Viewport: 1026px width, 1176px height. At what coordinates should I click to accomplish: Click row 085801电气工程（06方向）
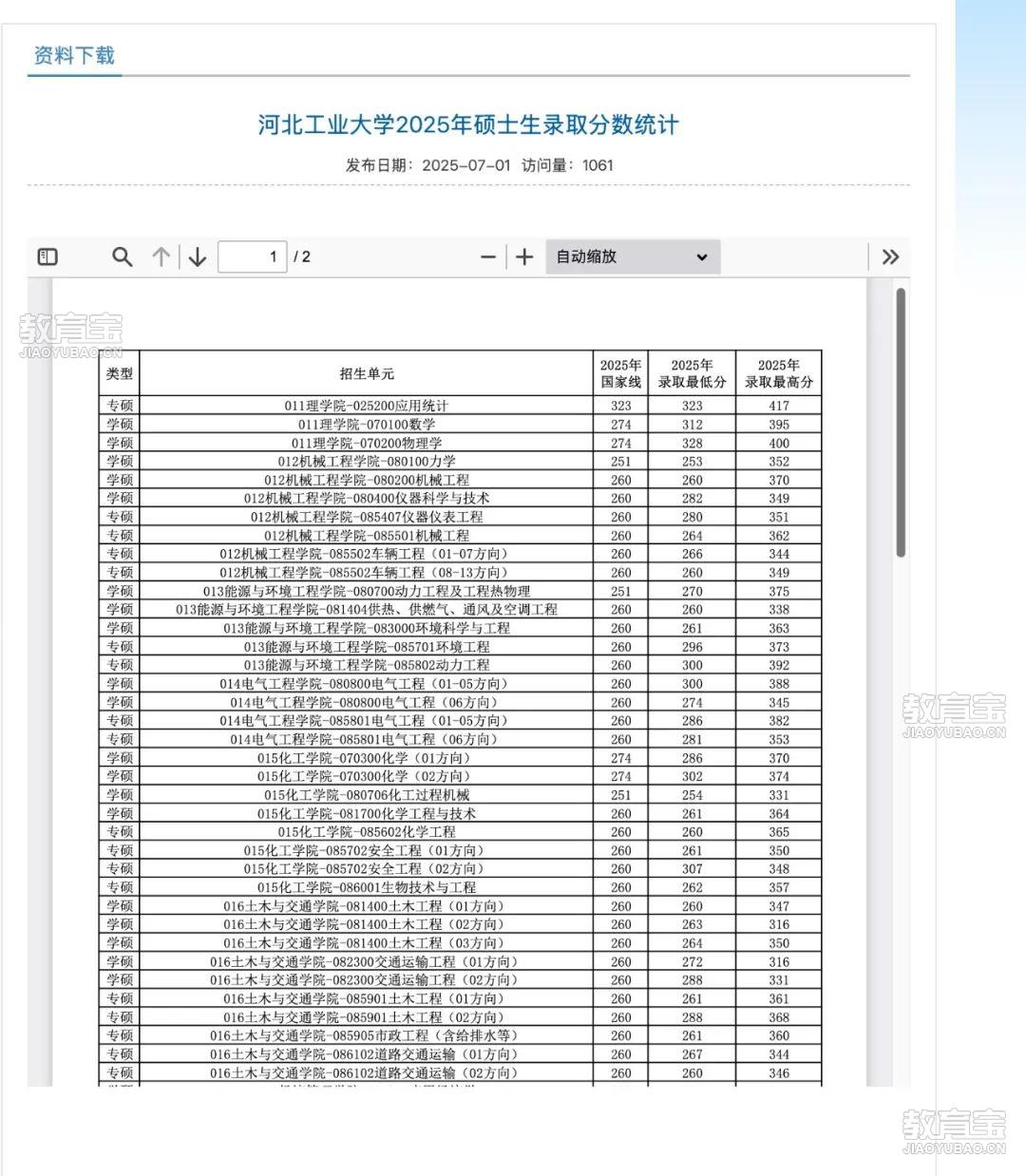(460, 739)
